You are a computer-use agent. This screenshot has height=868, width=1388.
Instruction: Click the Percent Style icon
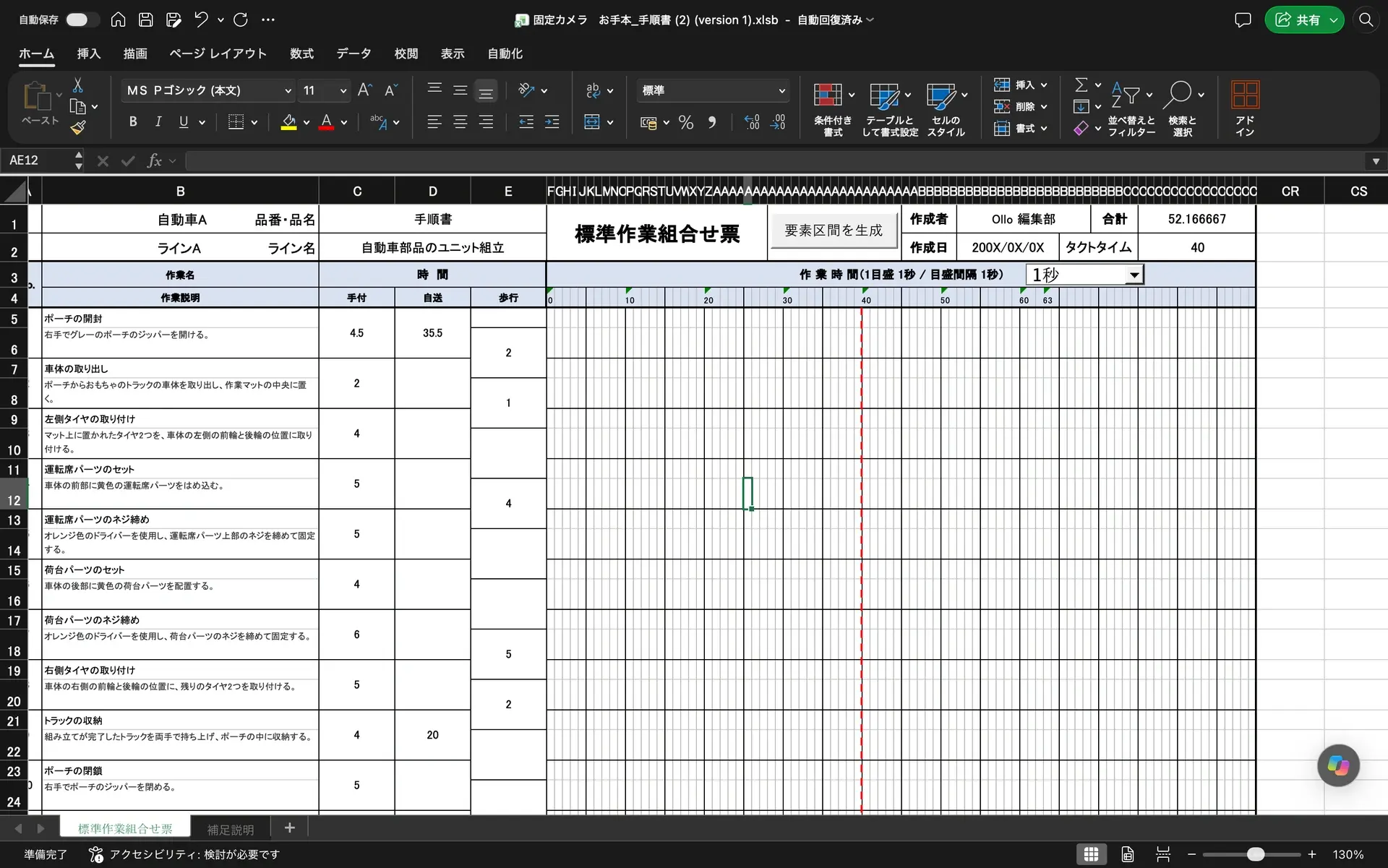point(686,122)
